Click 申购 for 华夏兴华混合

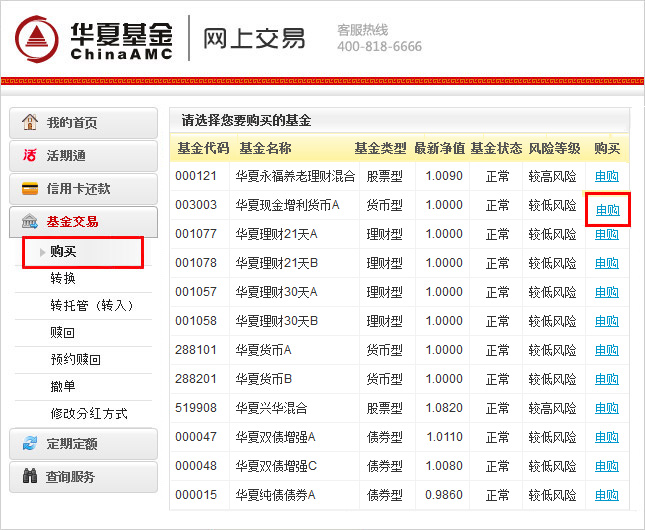pyautogui.click(x=607, y=408)
